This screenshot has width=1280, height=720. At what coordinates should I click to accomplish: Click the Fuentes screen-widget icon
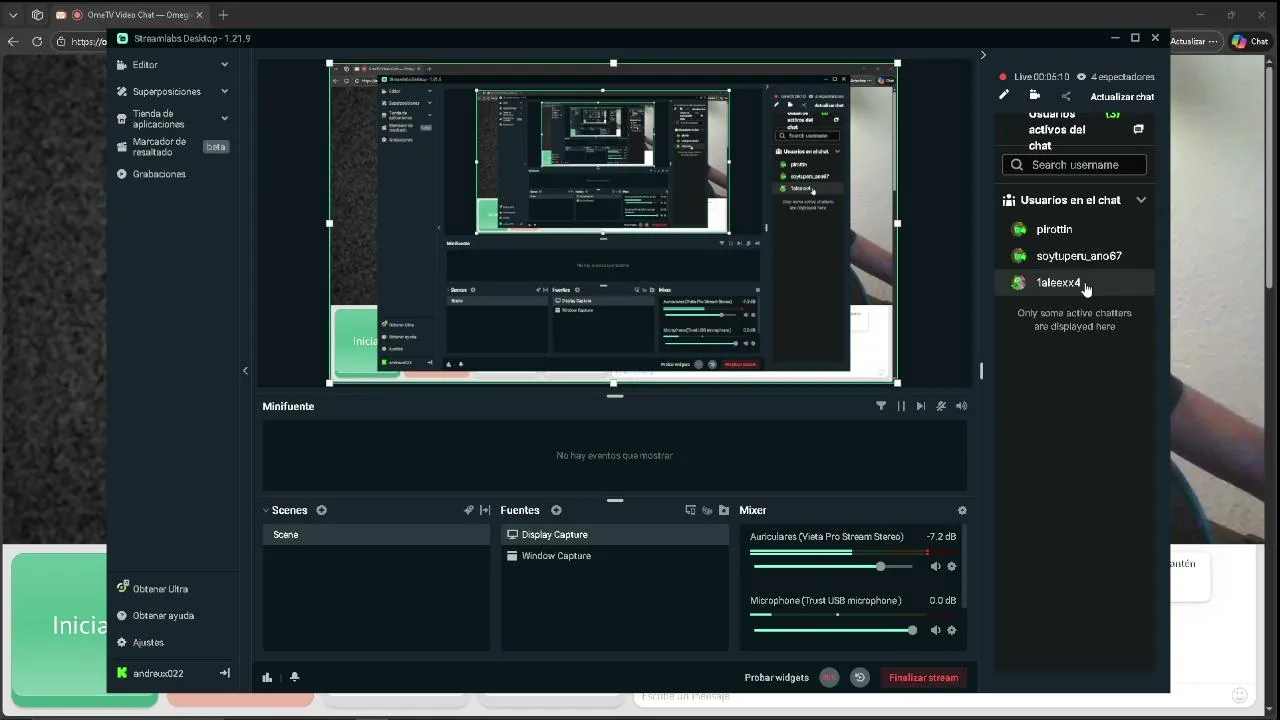pyautogui.click(x=690, y=510)
